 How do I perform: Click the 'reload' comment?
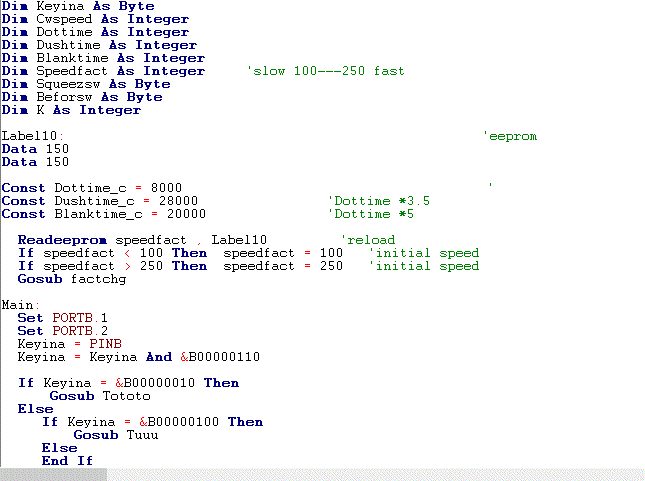(x=368, y=240)
